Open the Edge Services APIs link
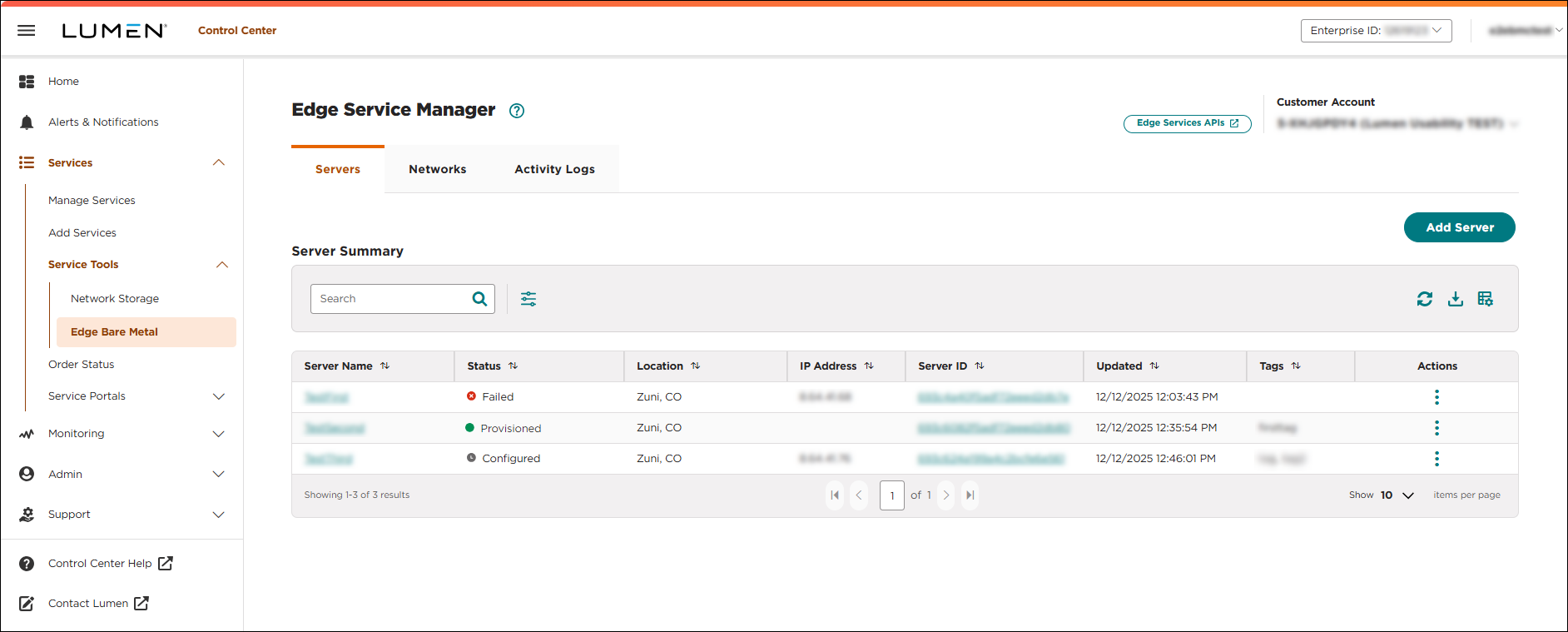This screenshot has width=1568, height=632. tap(1188, 123)
